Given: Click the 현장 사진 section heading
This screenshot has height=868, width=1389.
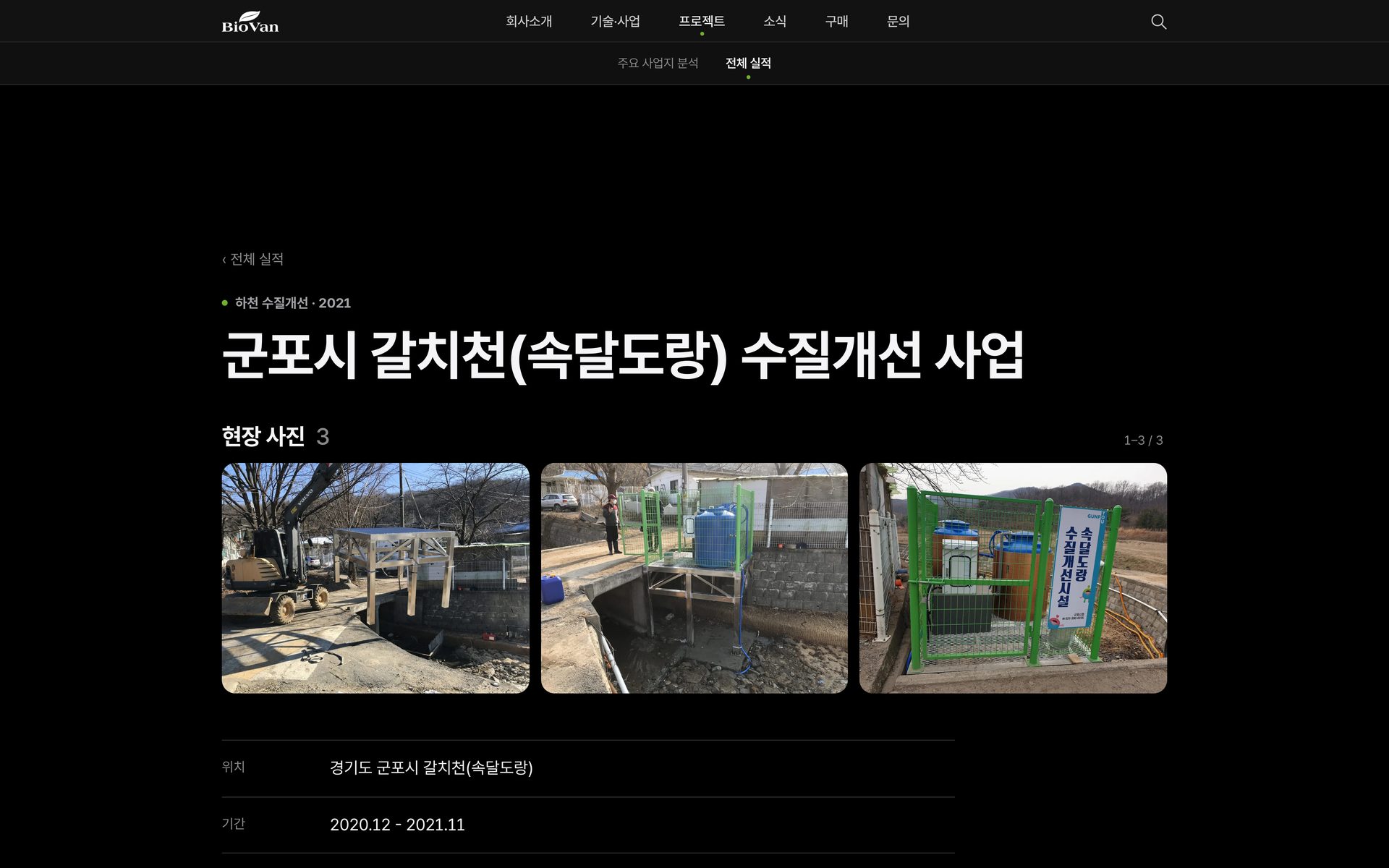Looking at the screenshot, I should 263,436.
